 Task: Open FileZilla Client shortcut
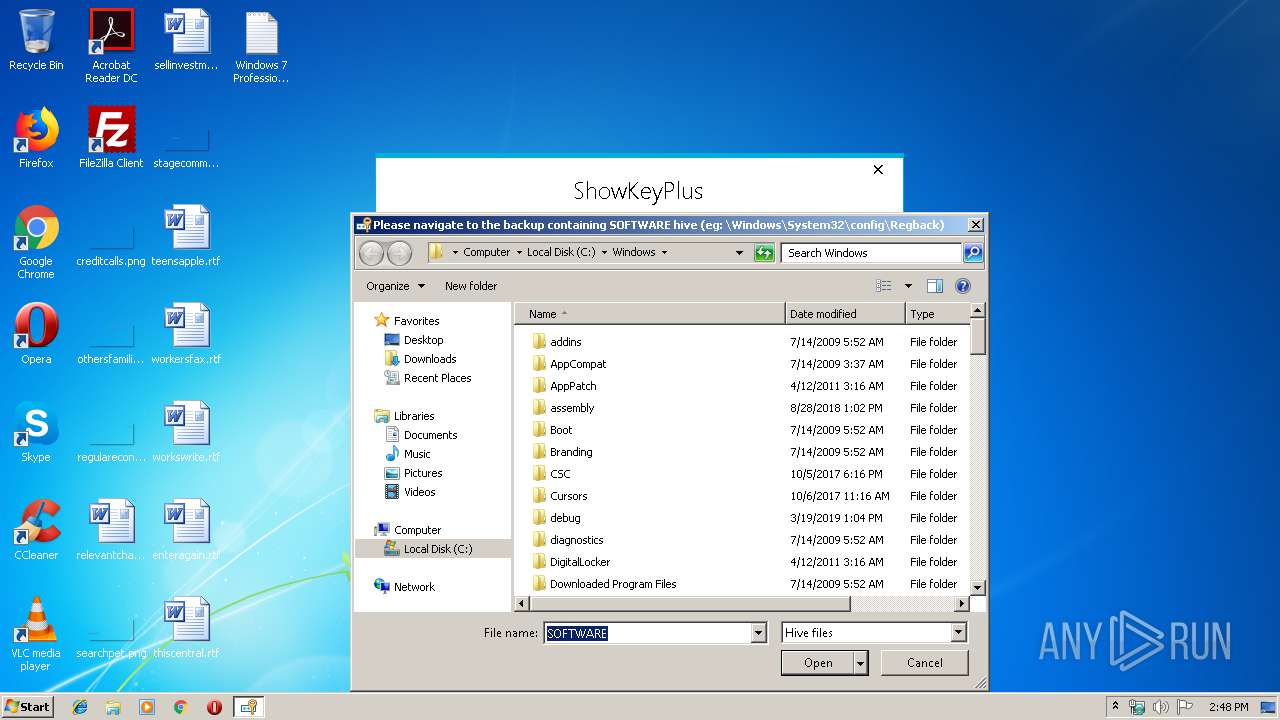111,138
